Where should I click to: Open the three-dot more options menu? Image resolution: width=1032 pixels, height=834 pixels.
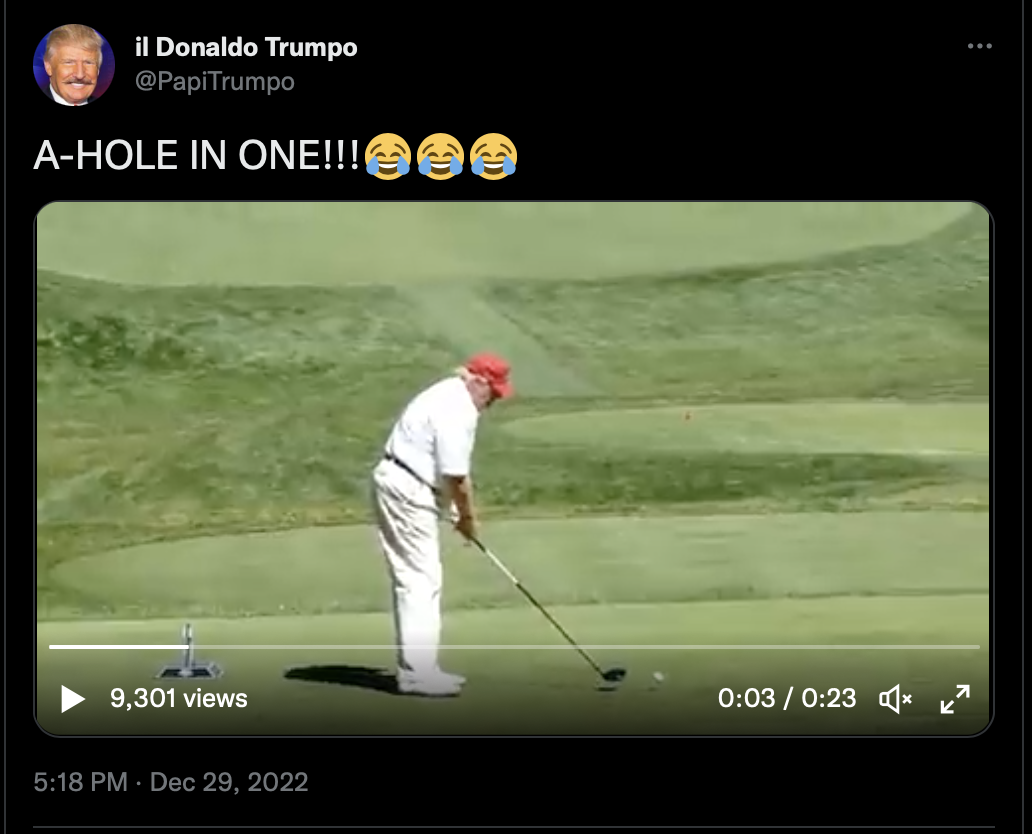click(x=979, y=46)
